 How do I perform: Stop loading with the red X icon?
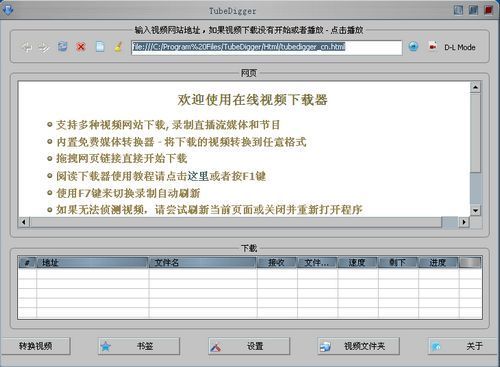coord(81,47)
